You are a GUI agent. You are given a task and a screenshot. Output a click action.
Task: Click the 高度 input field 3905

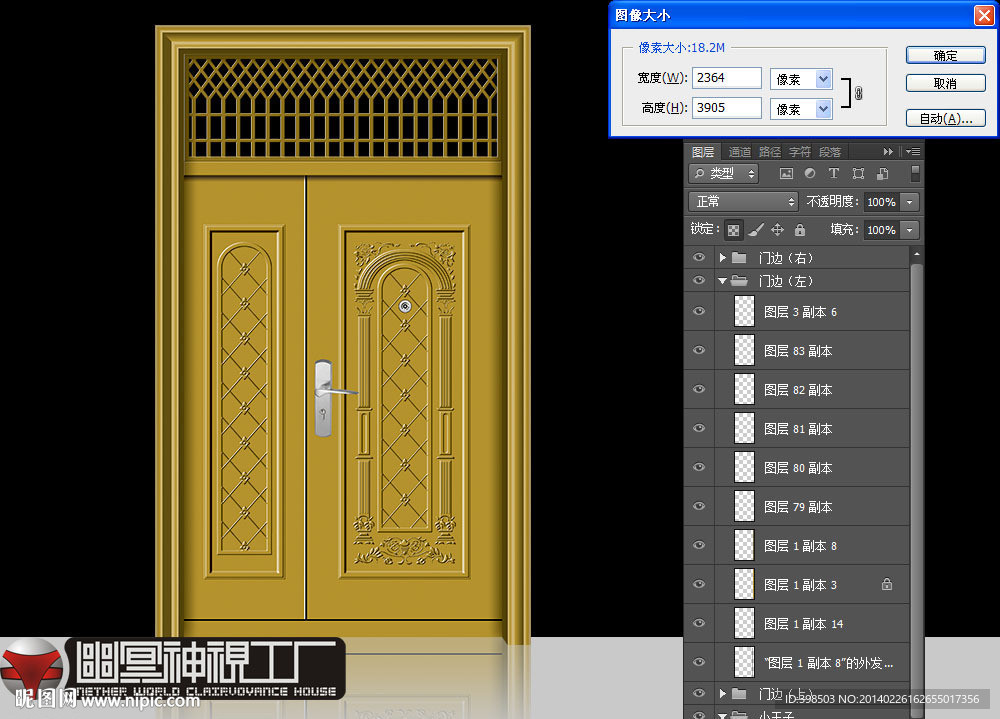coord(726,108)
